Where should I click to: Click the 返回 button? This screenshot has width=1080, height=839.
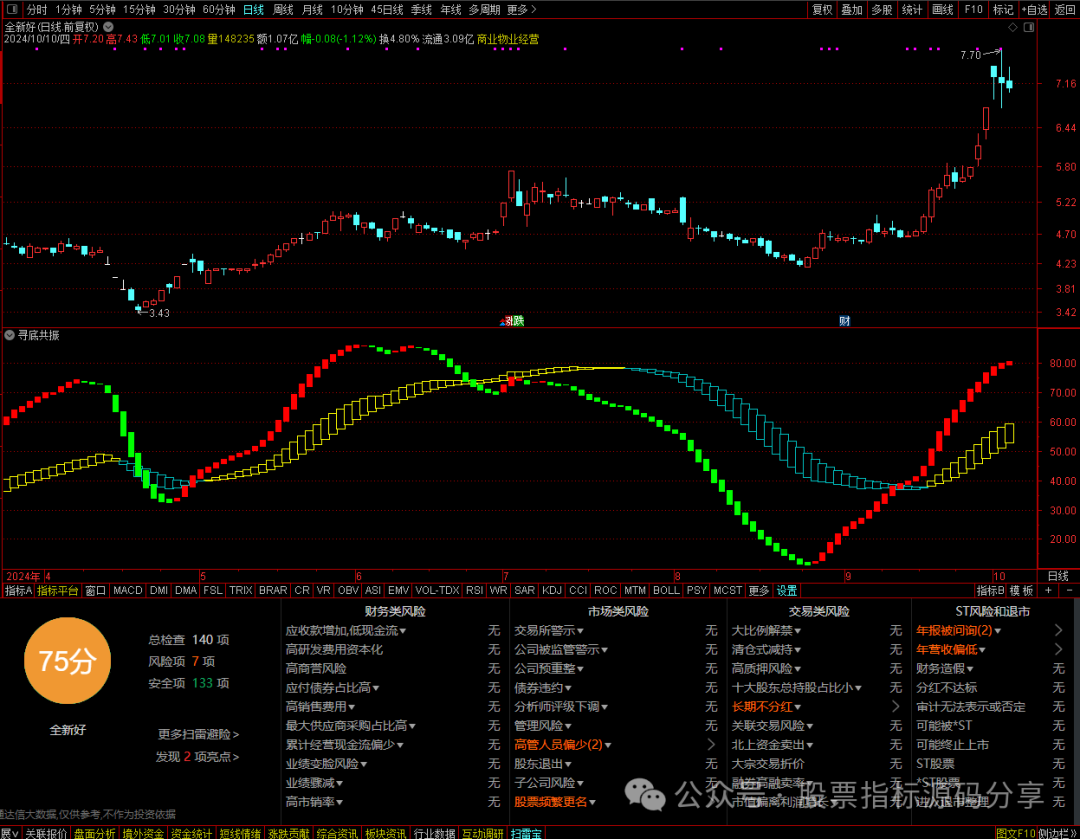1065,10
